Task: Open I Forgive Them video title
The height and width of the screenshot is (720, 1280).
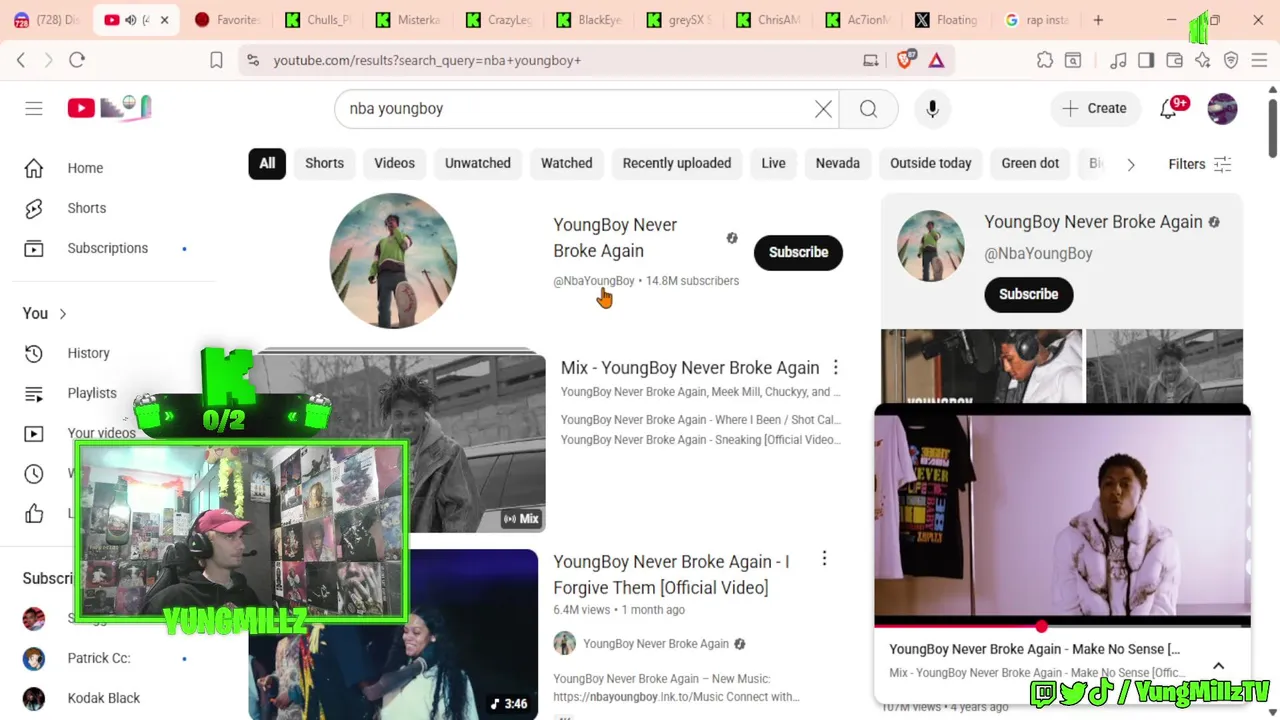Action: 671,575
